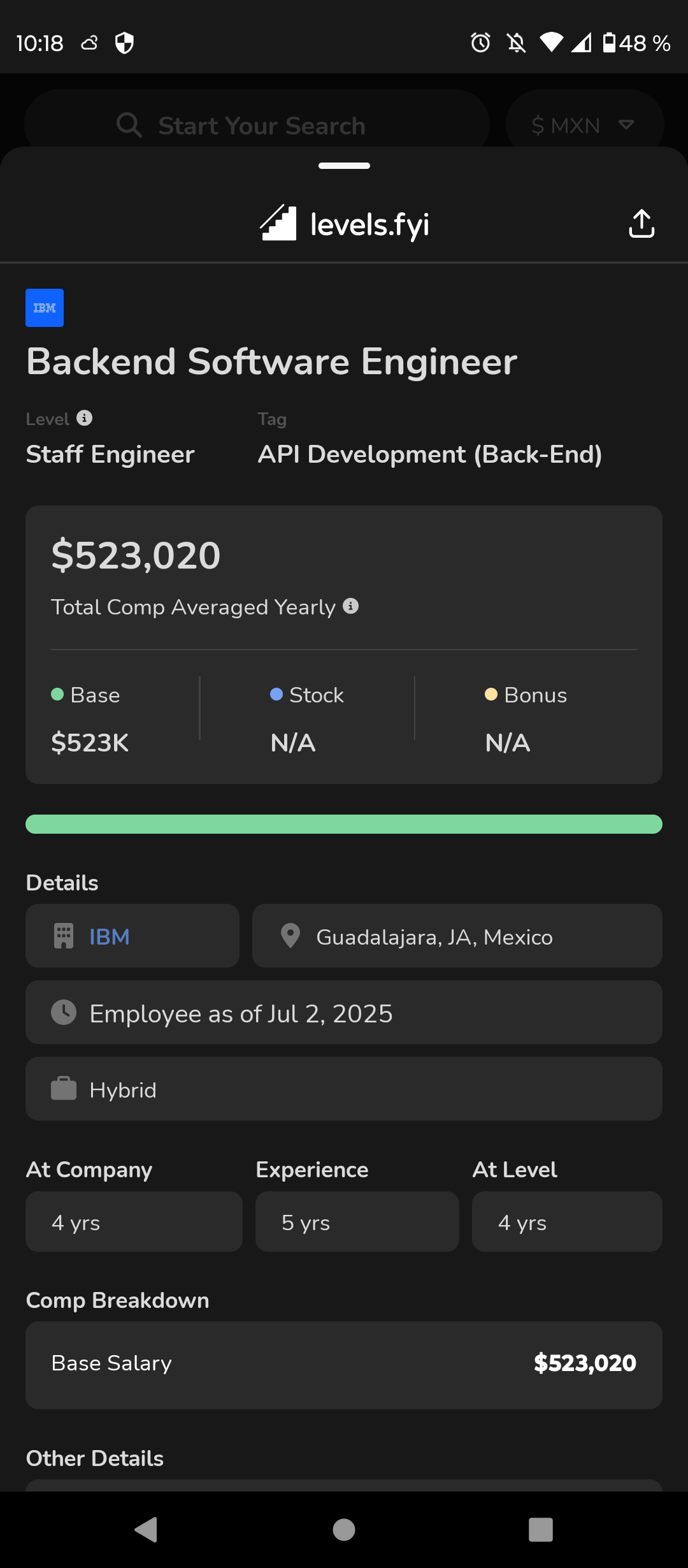This screenshot has height=1568, width=688.
Task: Tap the levels.fyi logo
Action: 344,224
